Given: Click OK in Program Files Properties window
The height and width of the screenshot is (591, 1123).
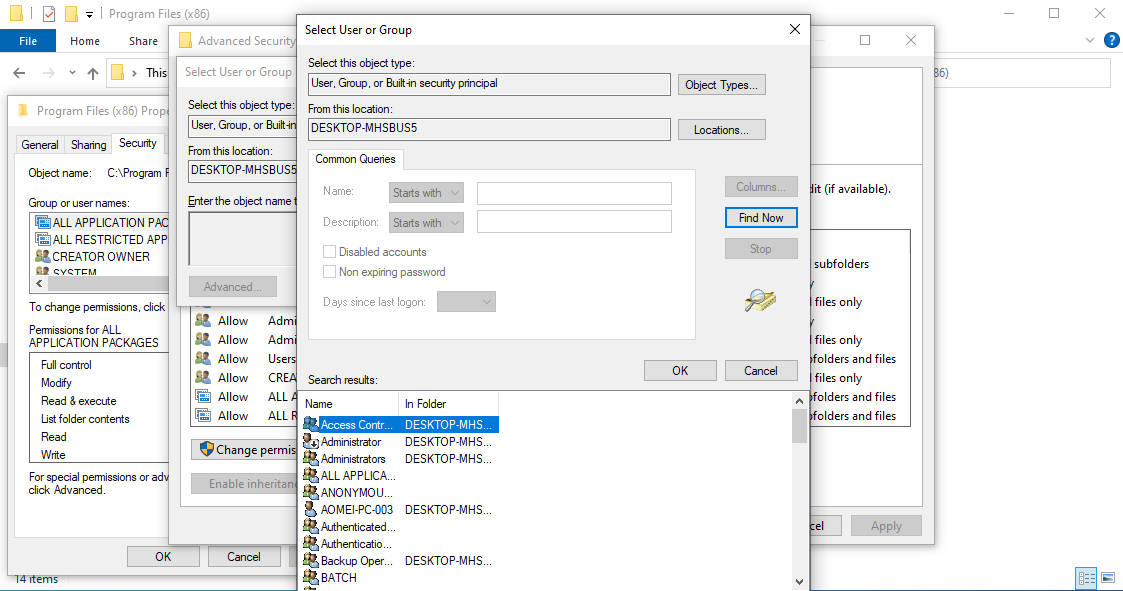Looking at the screenshot, I should 163,557.
